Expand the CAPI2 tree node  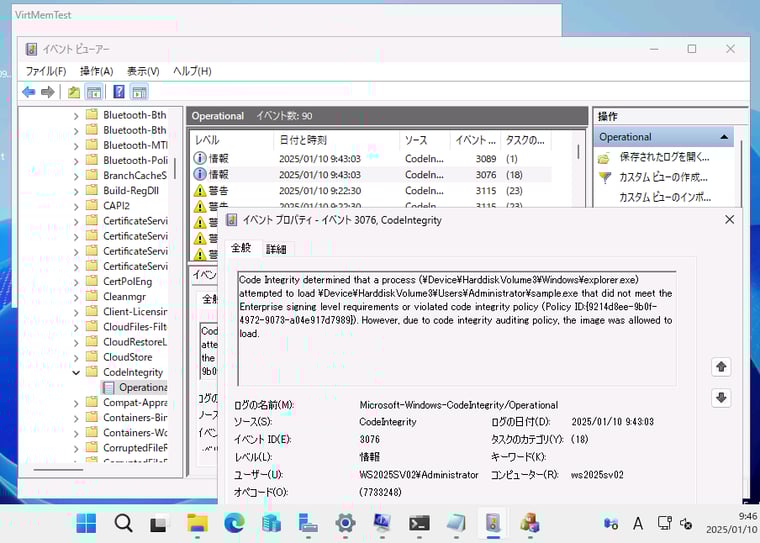76,206
